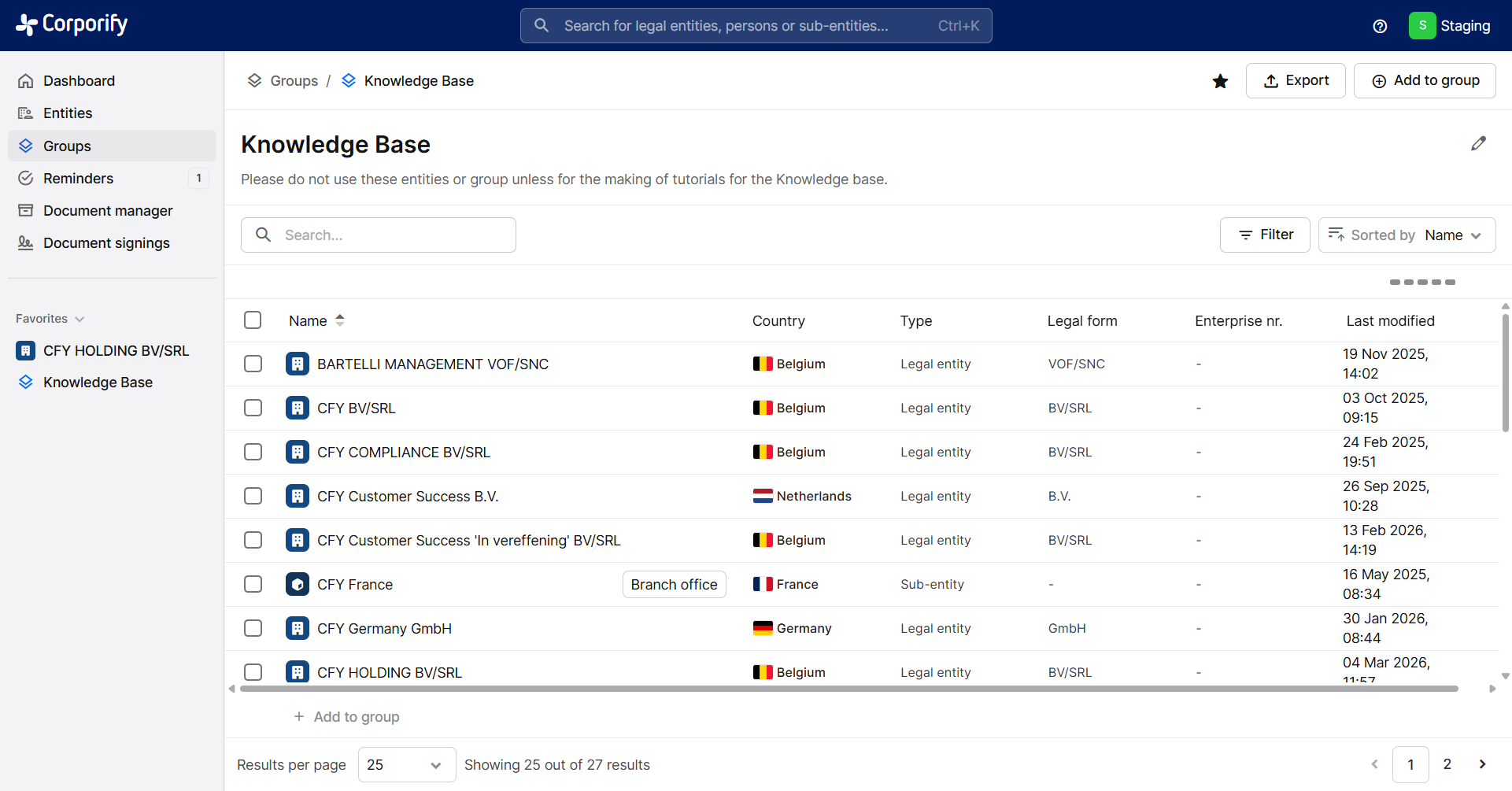
Task: Click the name sort arrows in the Name header
Action: [x=340, y=320]
